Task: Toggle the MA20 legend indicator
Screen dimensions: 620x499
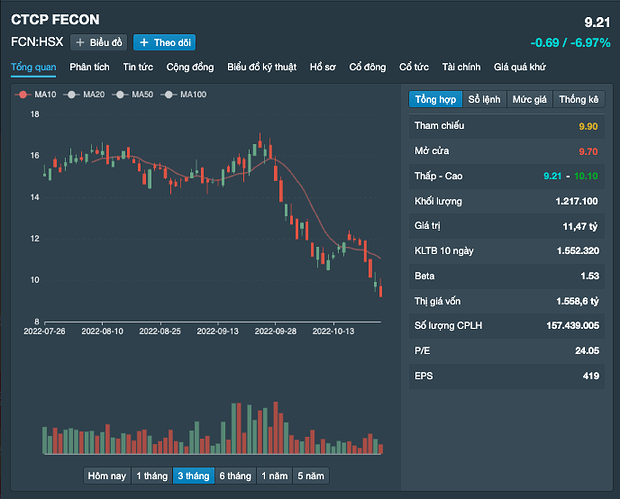Action: 86,94
